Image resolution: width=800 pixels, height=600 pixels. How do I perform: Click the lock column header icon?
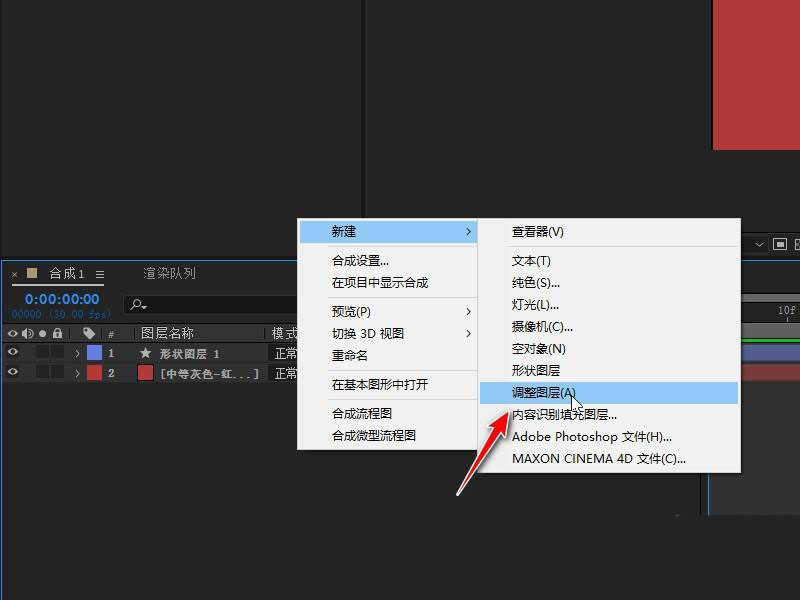pos(58,334)
